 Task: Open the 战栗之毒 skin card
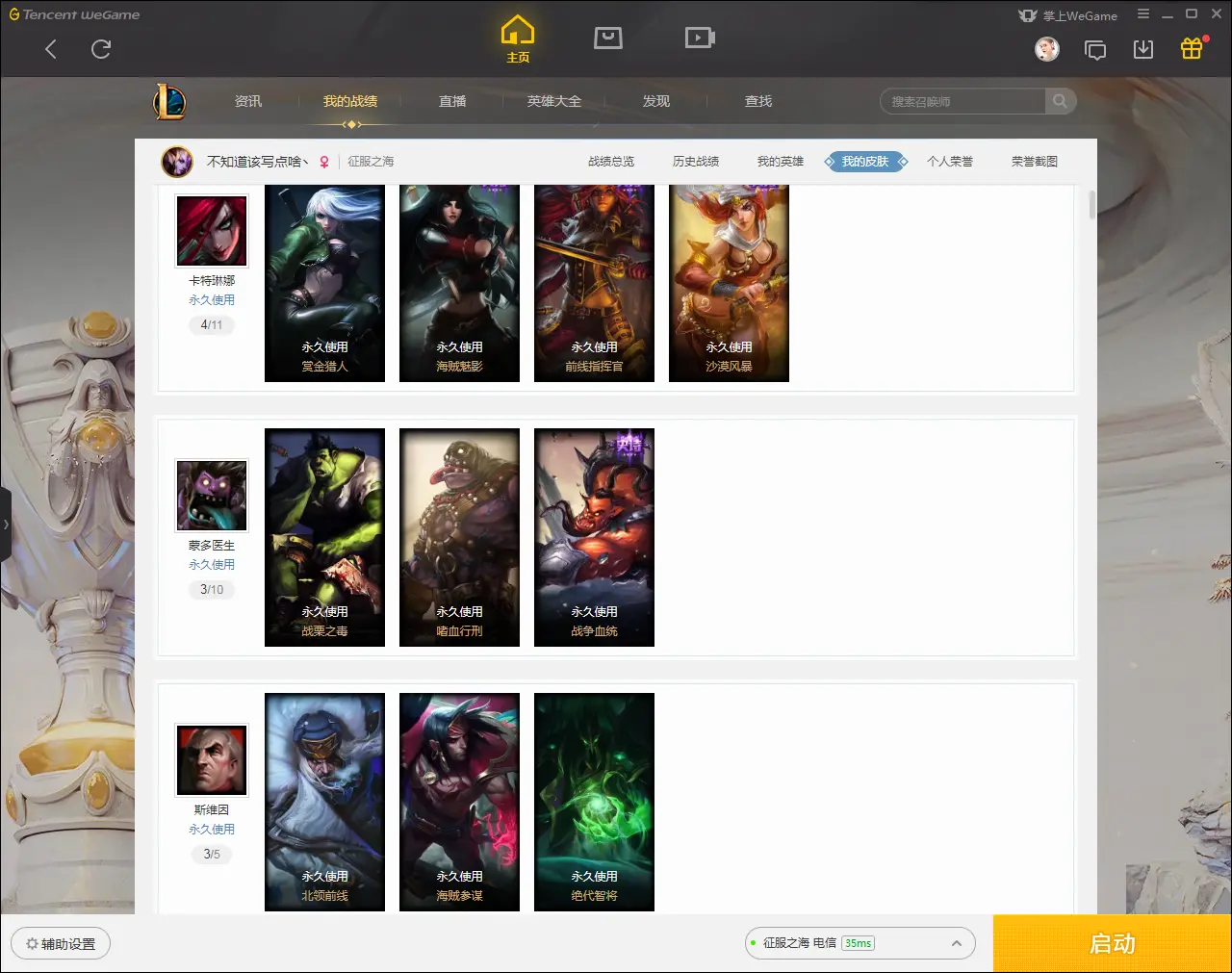324,537
